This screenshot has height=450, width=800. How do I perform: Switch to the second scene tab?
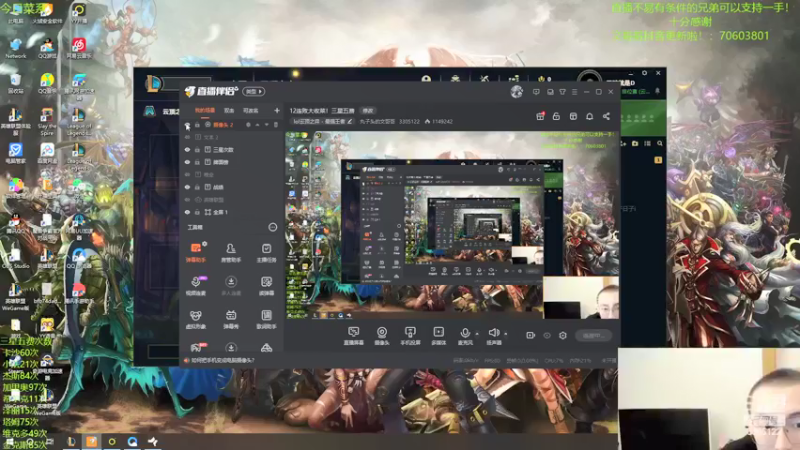pyautogui.click(x=229, y=110)
